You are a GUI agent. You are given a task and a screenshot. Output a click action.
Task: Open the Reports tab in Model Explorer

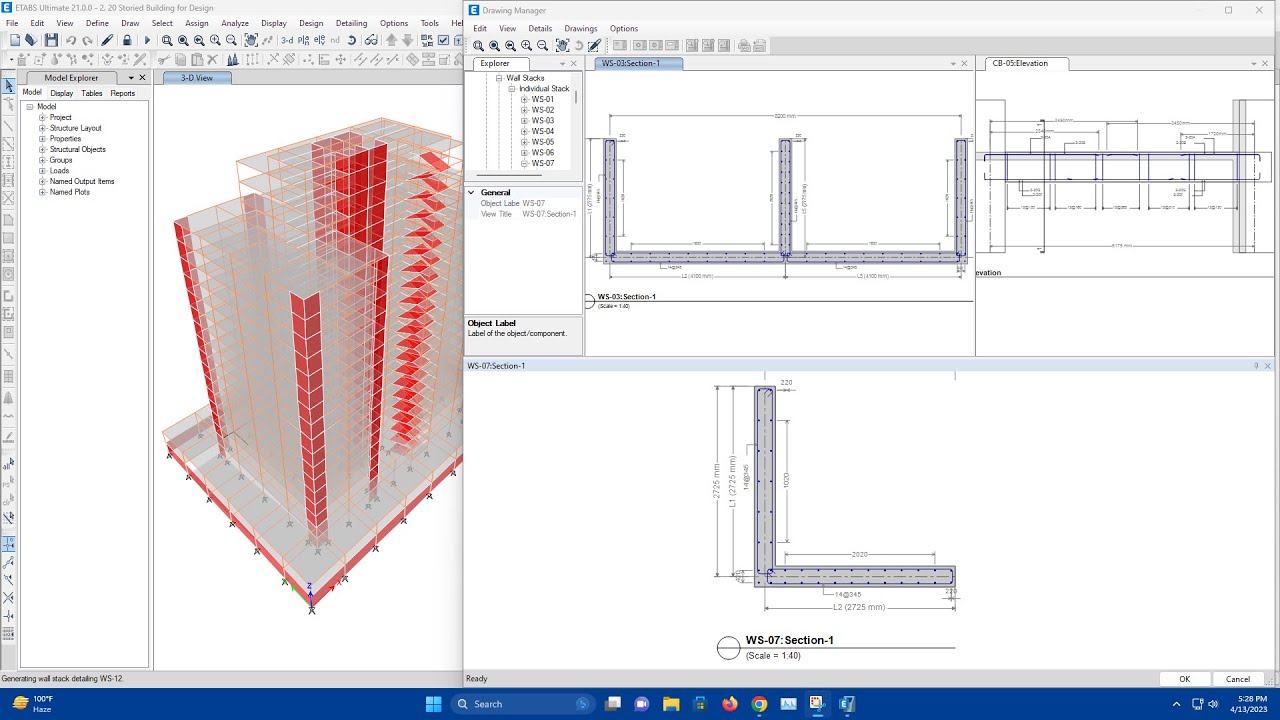(x=123, y=93)
